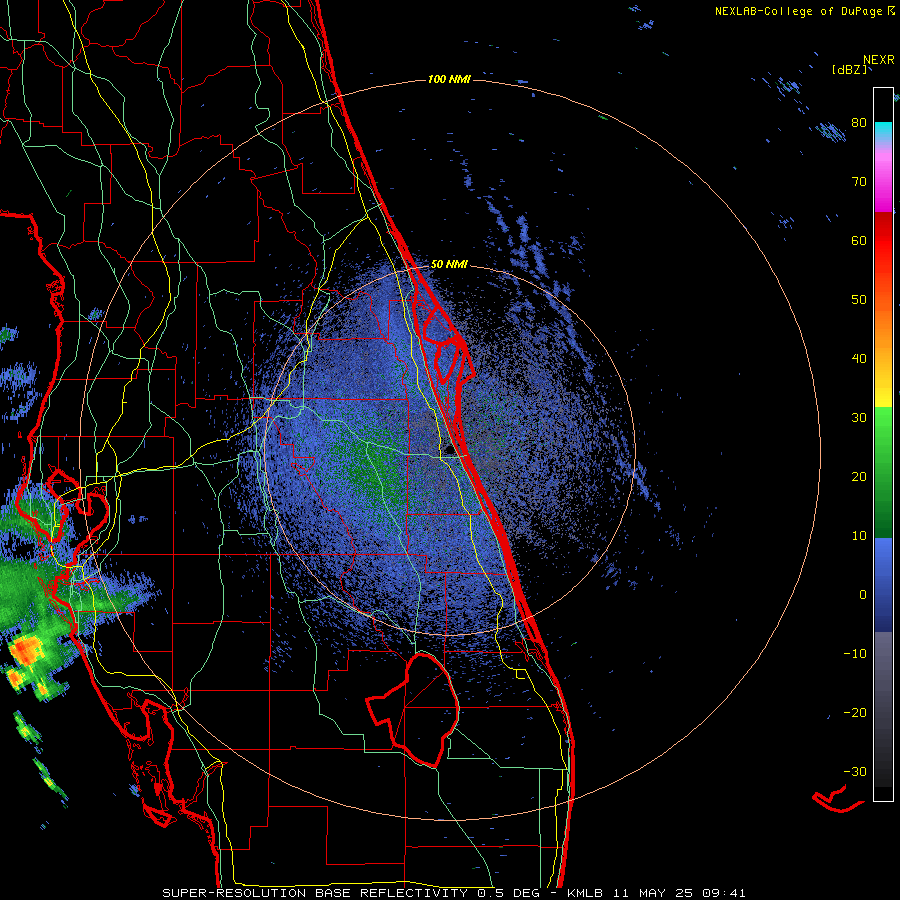The height and width of the screenshot is (900, 900).
Task: Click the "NEXR" label above the scale
Action: pyautogui.click(x=879, y=60)
